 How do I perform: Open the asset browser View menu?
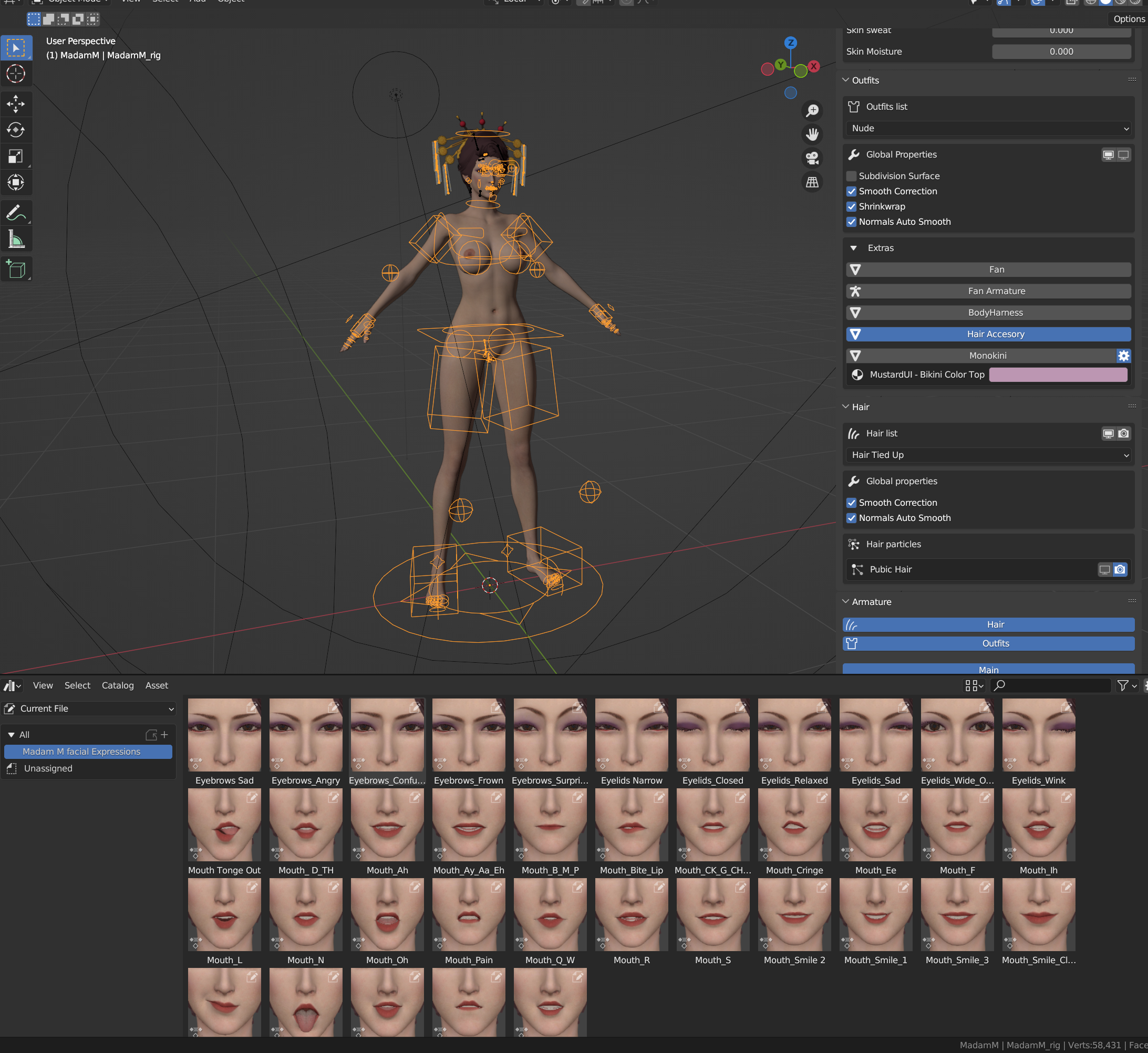(x=43, y=685)
